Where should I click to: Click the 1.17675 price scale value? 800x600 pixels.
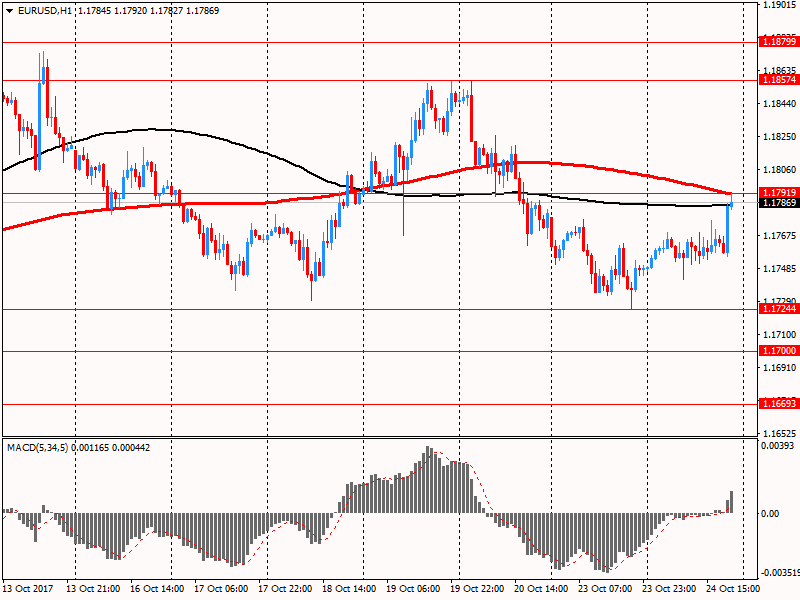[x=780, y=236]
